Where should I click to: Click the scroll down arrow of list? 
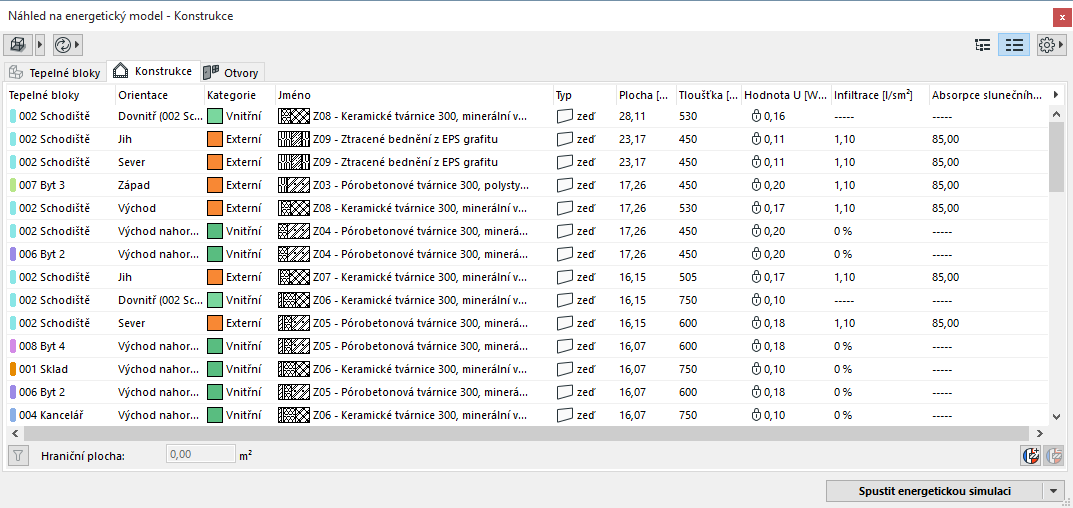[x=1056, y=416]
